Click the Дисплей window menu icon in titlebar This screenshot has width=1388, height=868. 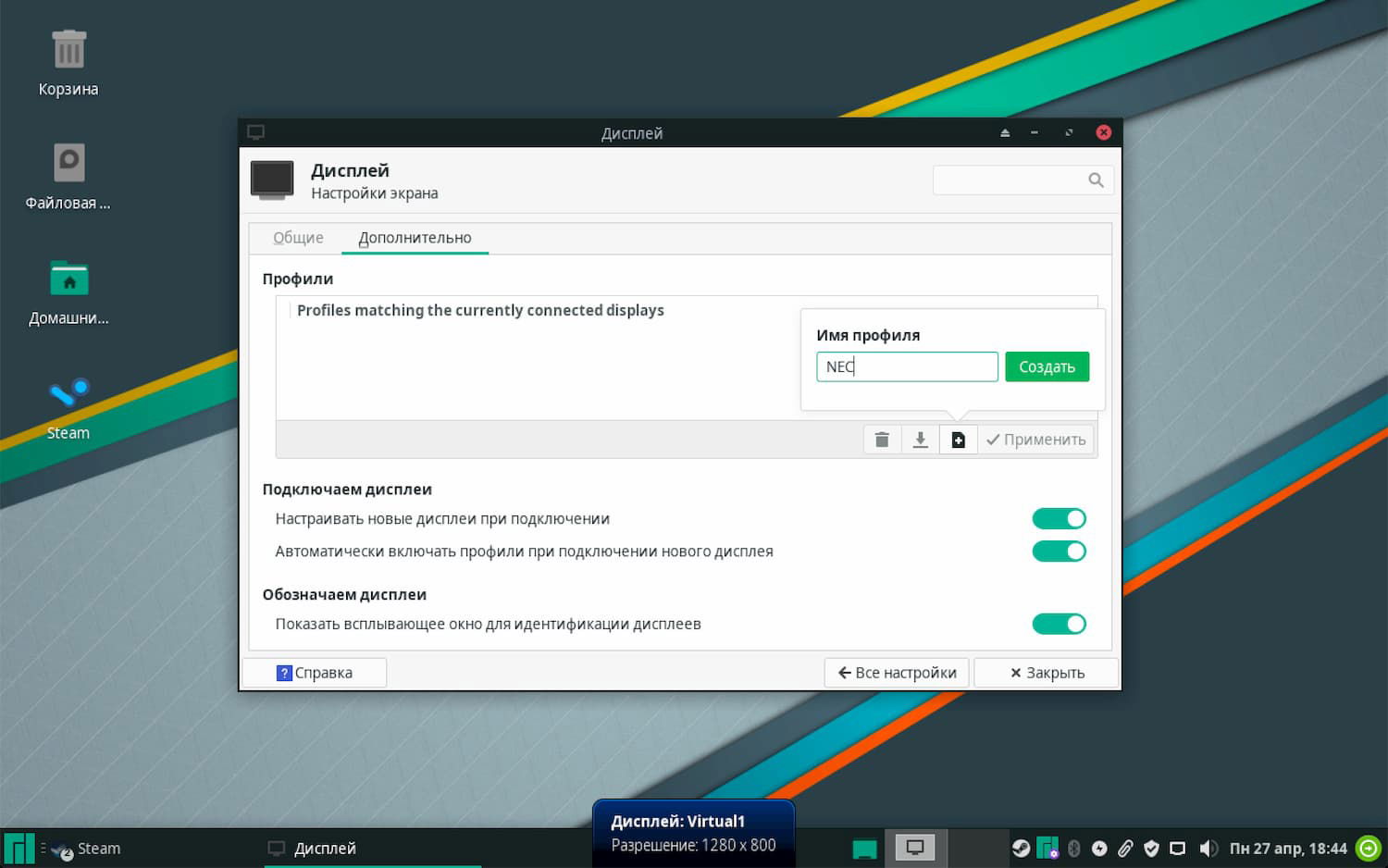coord(256,132)
